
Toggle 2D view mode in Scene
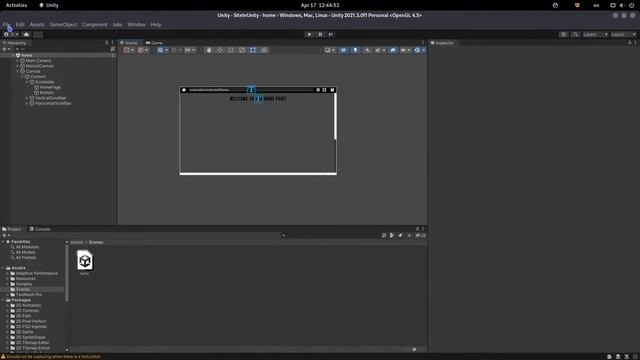(344, 50)
